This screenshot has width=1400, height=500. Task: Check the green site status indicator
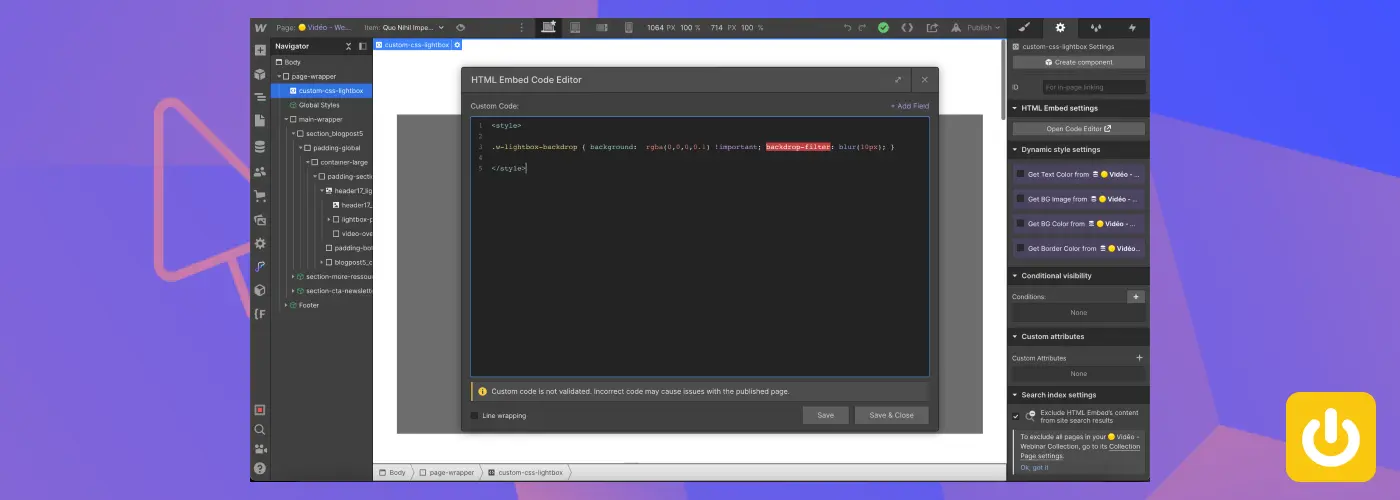click(x=883, y=27)
